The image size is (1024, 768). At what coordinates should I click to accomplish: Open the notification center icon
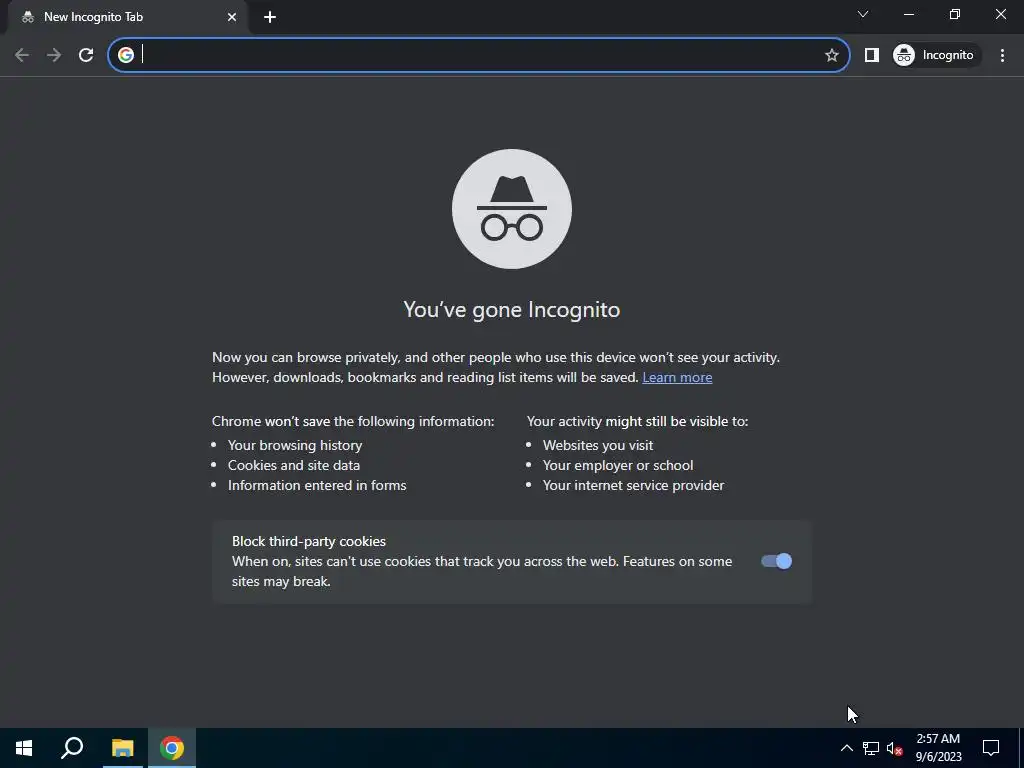pos(991,748)
